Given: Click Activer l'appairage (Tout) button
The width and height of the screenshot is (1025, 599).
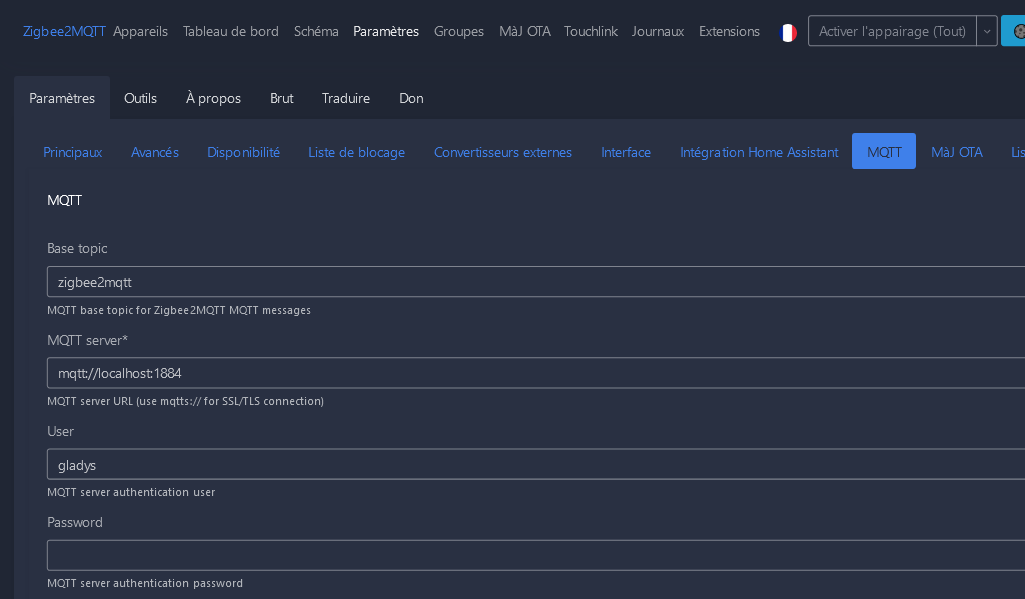Looking at the screenshot, I should pyautogui.click(x=891, y=31).
